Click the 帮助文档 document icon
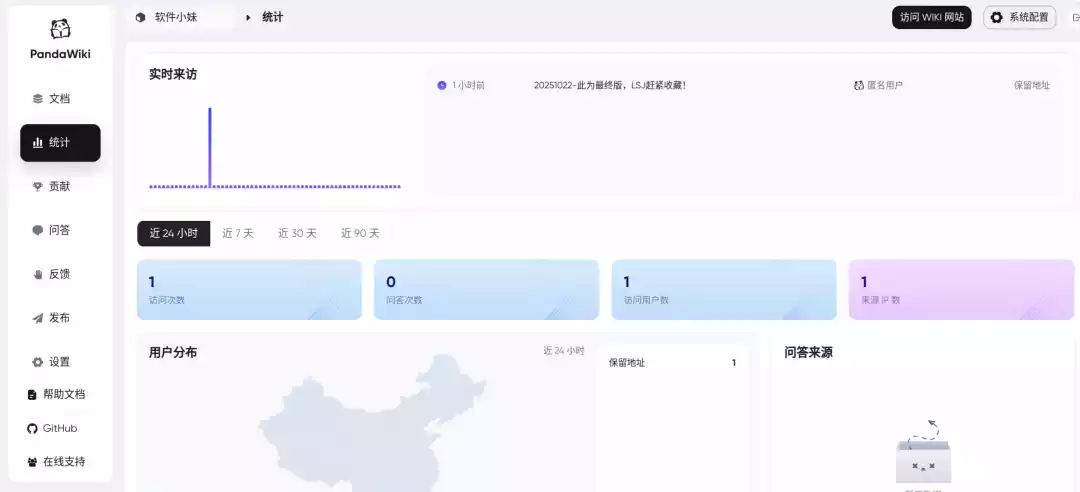 pyautogui.click(x=32, y=395)
